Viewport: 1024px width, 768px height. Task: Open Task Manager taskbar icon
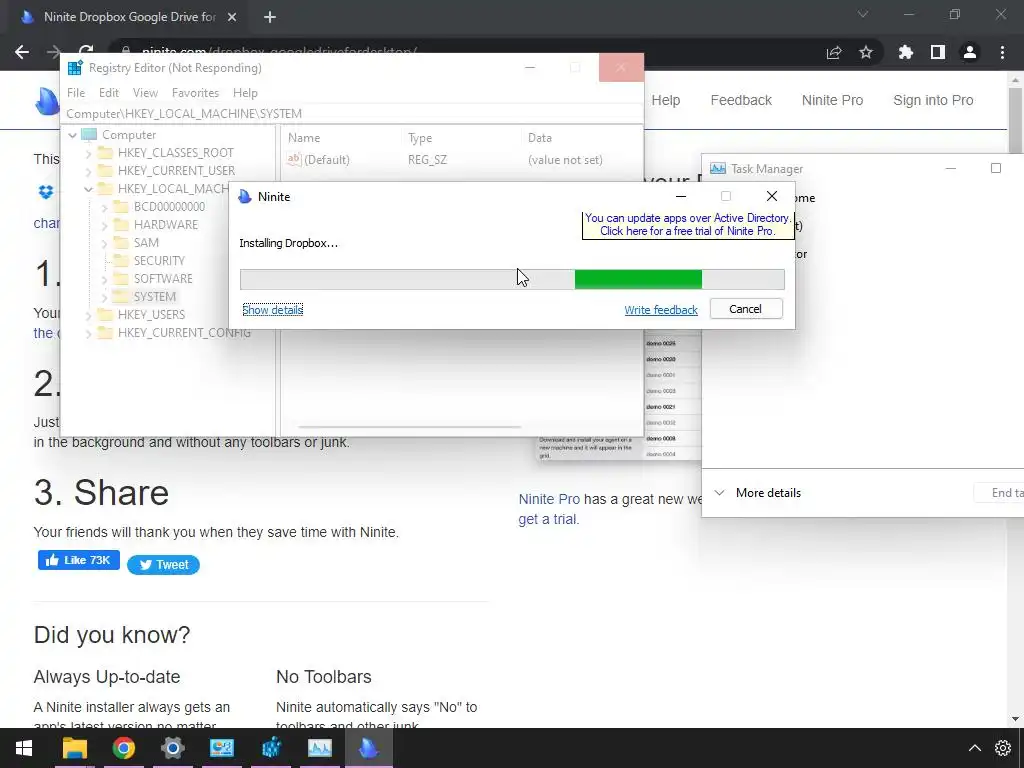point(319,748)
